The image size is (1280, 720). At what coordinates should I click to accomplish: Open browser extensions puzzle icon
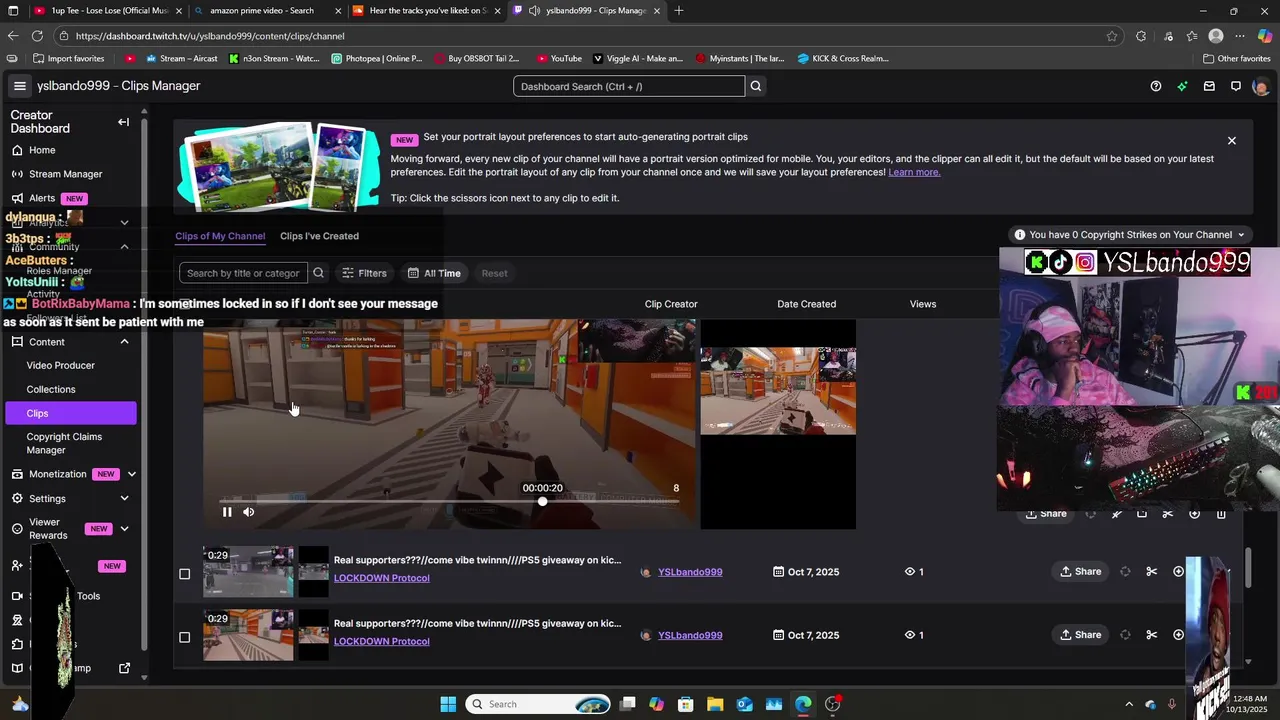pyautogui.click(x=1141, y=36)
